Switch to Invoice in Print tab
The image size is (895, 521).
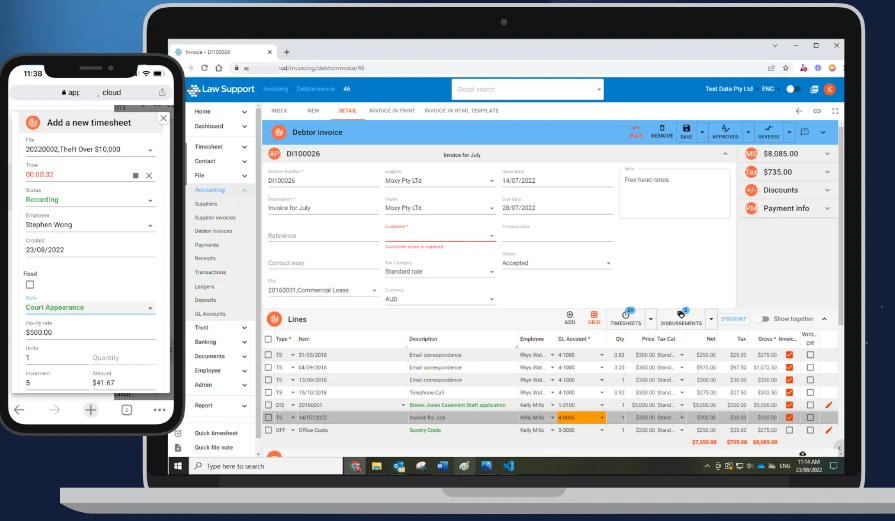(x=391, y=110)
